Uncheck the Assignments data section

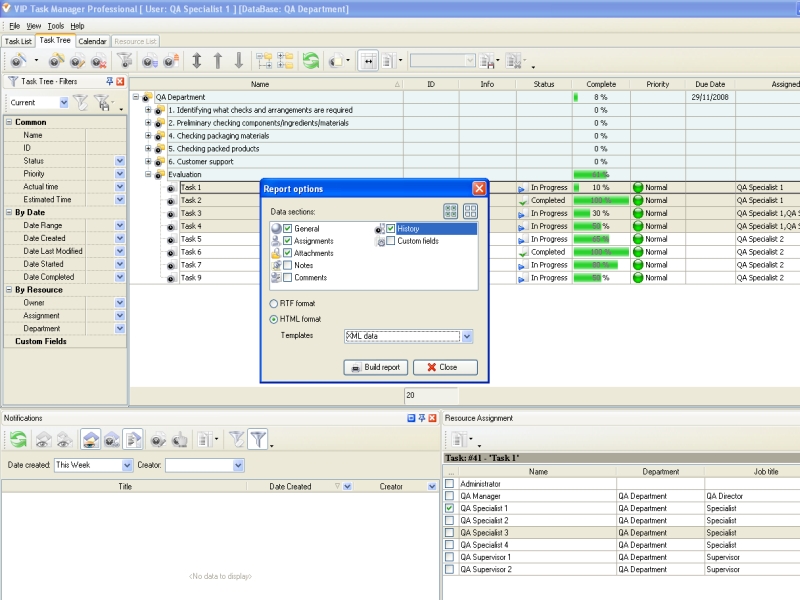[x=288, y=241]
